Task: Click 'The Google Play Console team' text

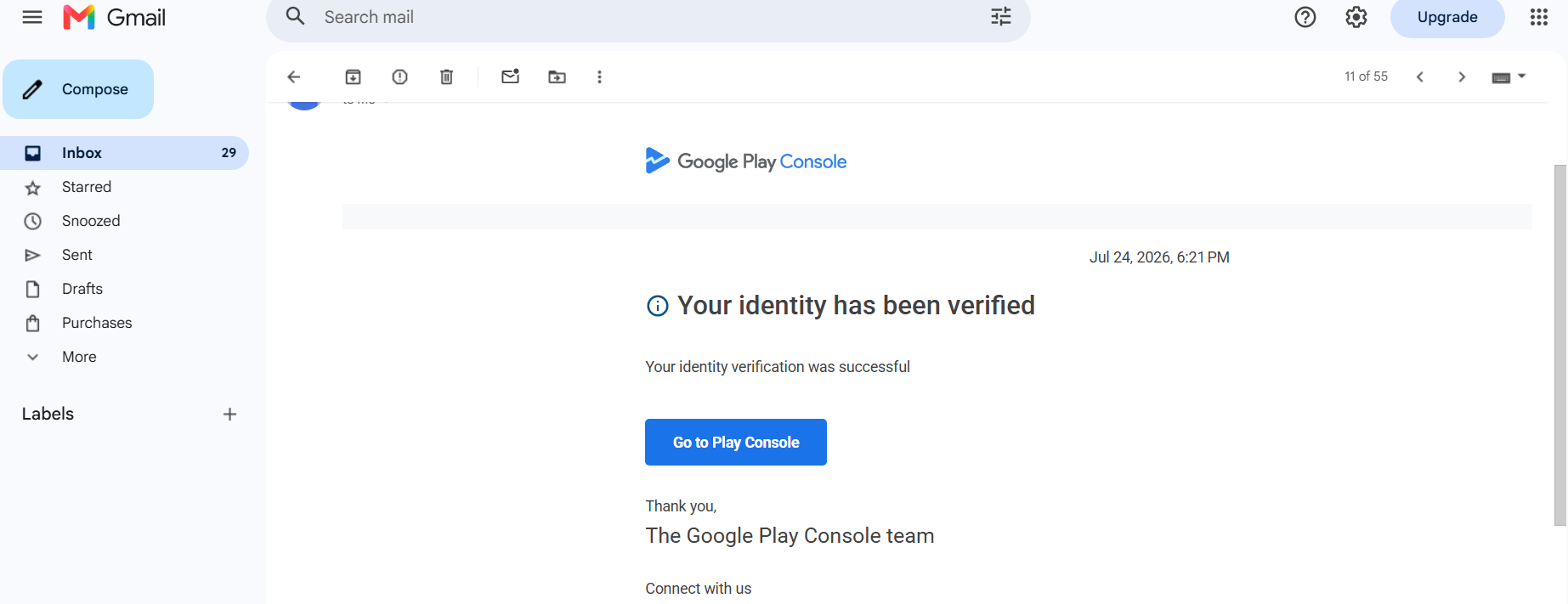Action: [x=790, y=536]
